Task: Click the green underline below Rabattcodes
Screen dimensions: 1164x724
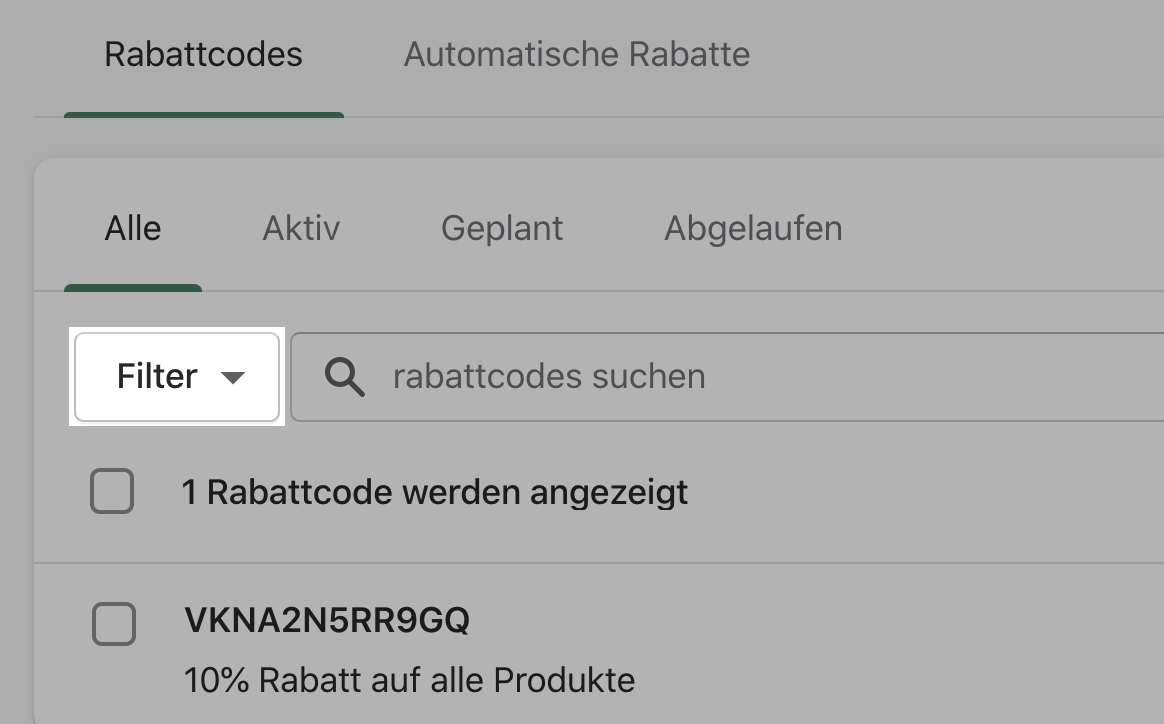Action: point(203,115)
